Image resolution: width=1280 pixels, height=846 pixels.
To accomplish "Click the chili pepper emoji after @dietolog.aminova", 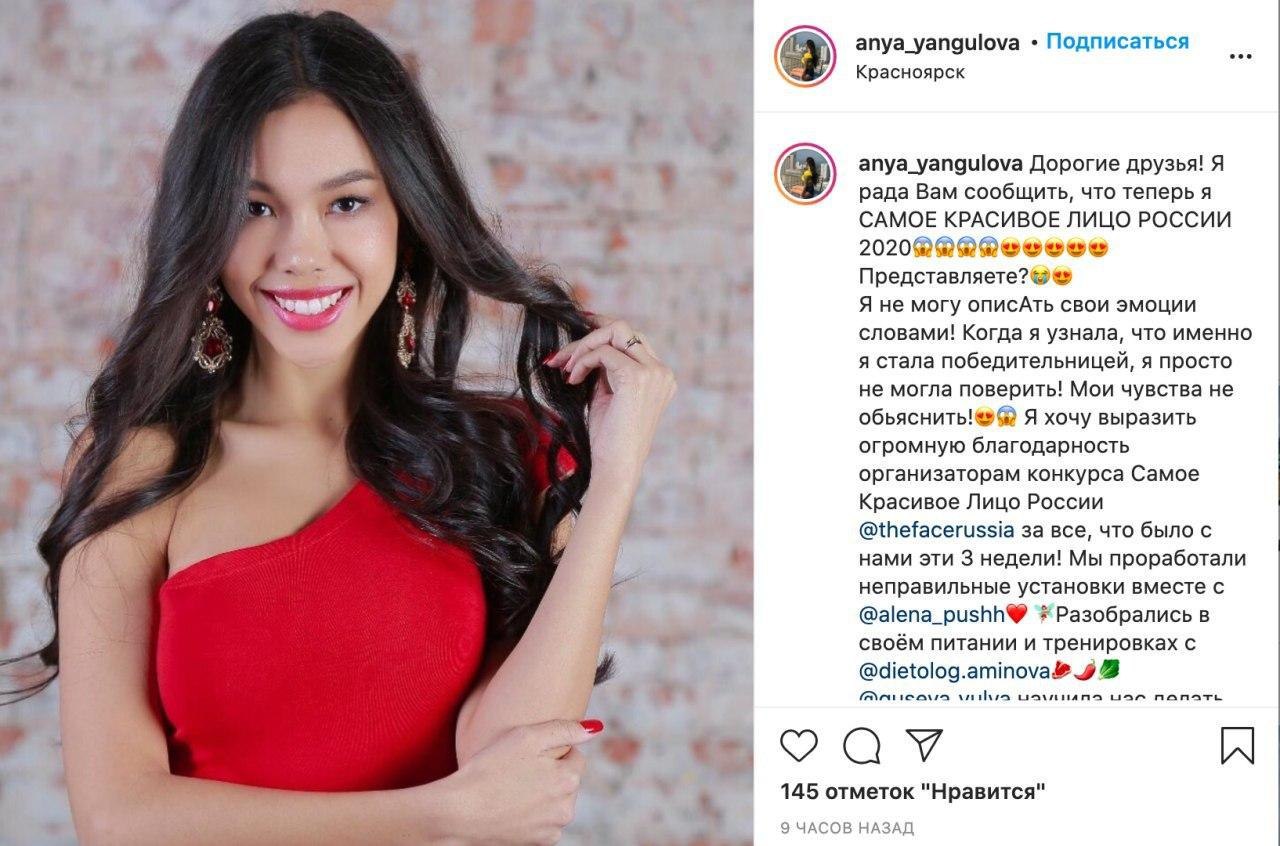I will point(1087,670).
